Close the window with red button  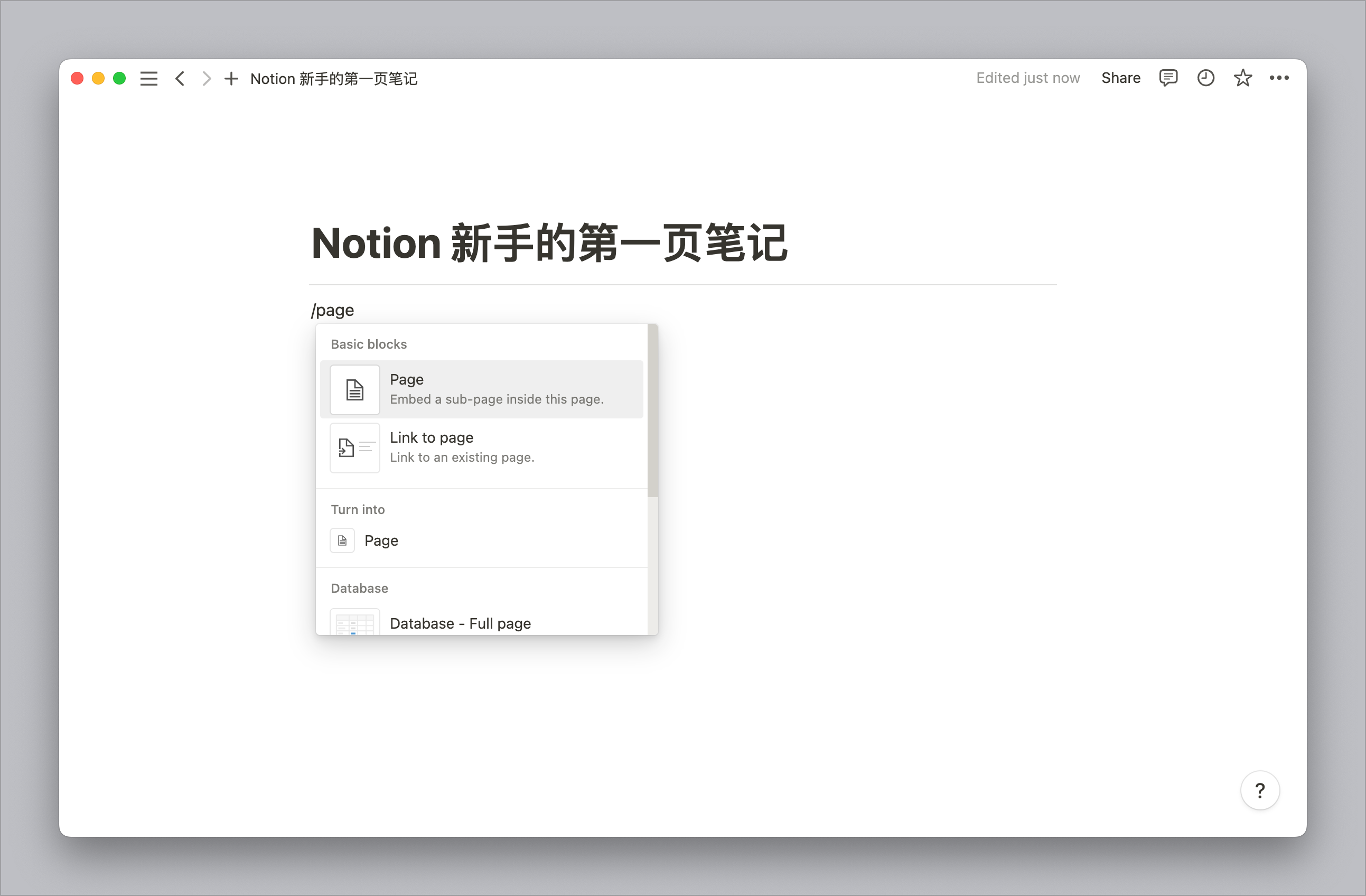click(78, 78)
